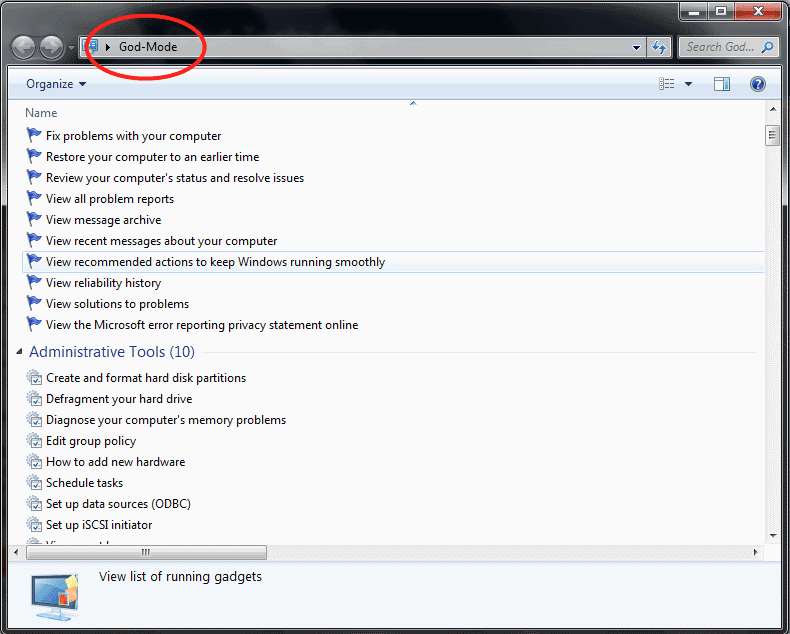Open the address bar history dropdown
Screen dimensions: 790x634
[x=636, y=47]
